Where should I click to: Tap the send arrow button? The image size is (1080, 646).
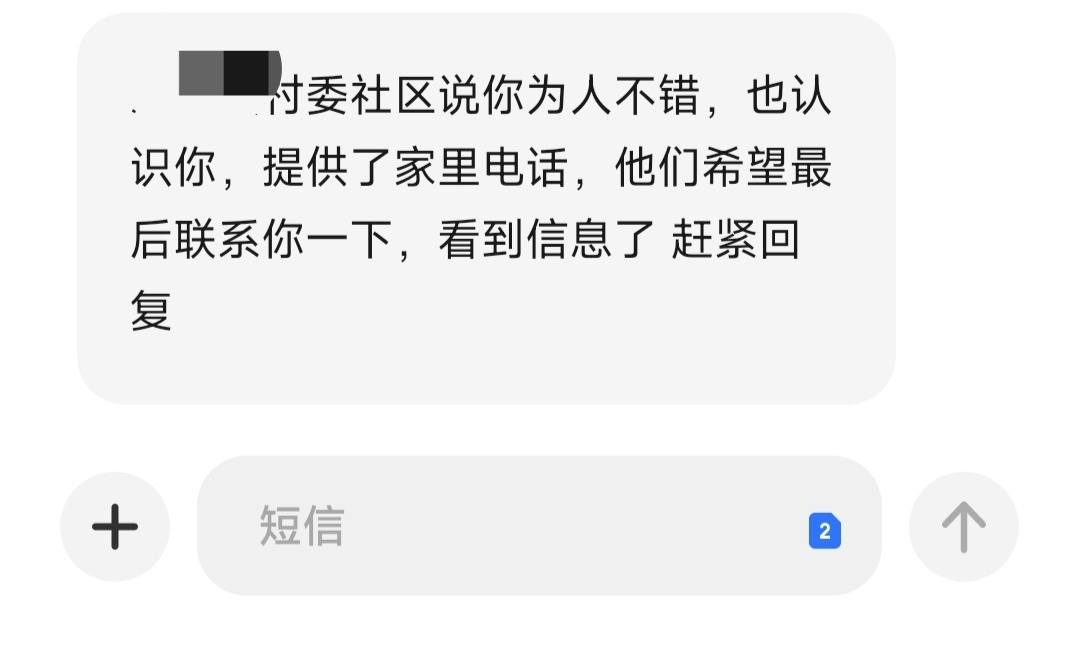[964, 527]
